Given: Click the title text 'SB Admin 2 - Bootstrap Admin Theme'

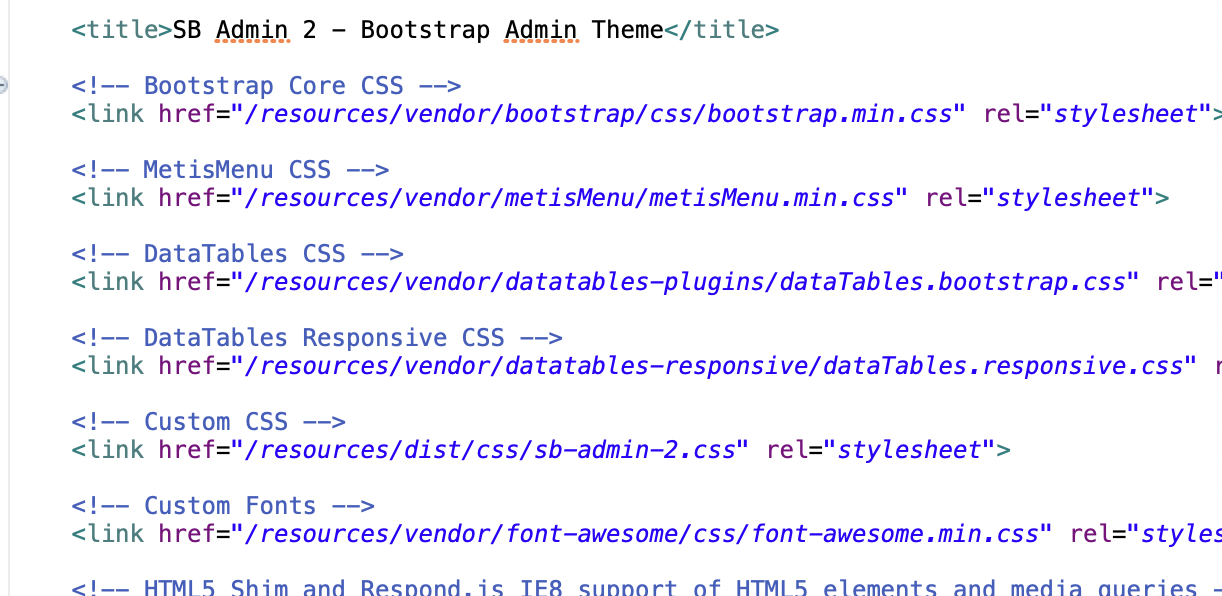Looking at the screenshot, I should click(418, 30).
